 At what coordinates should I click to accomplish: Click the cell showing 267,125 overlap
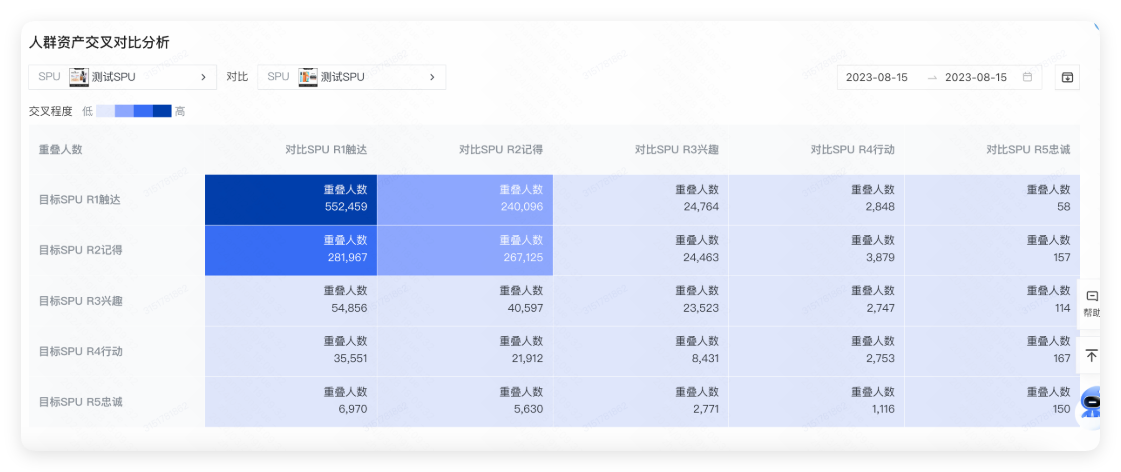[465, 250]
